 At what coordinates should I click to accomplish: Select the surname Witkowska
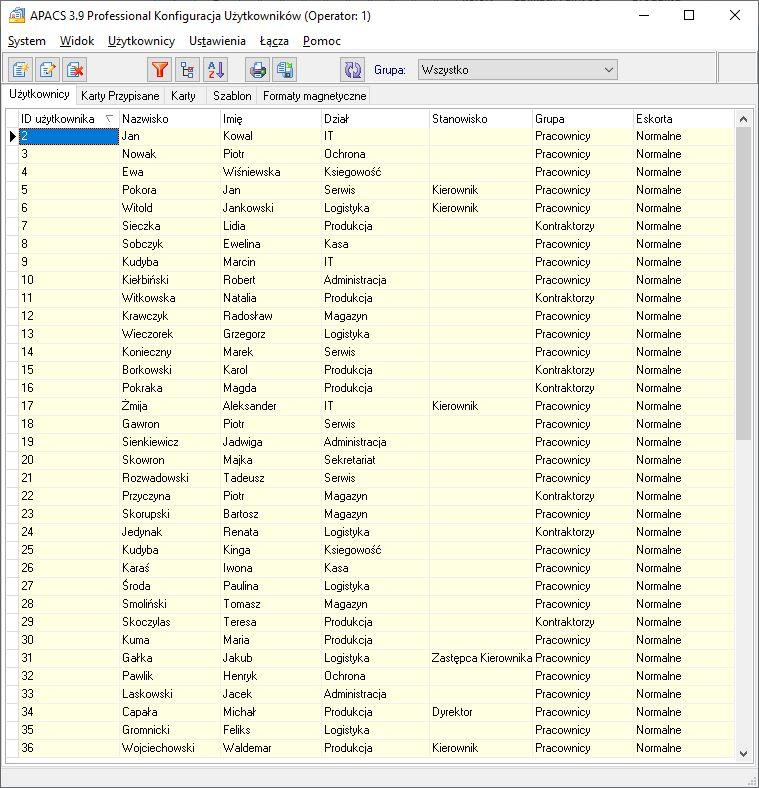pos(149,298)
